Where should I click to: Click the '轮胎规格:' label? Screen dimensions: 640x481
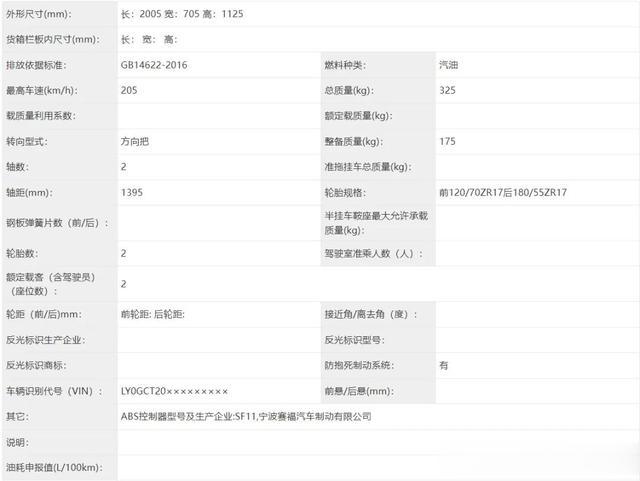click(345, 193)
